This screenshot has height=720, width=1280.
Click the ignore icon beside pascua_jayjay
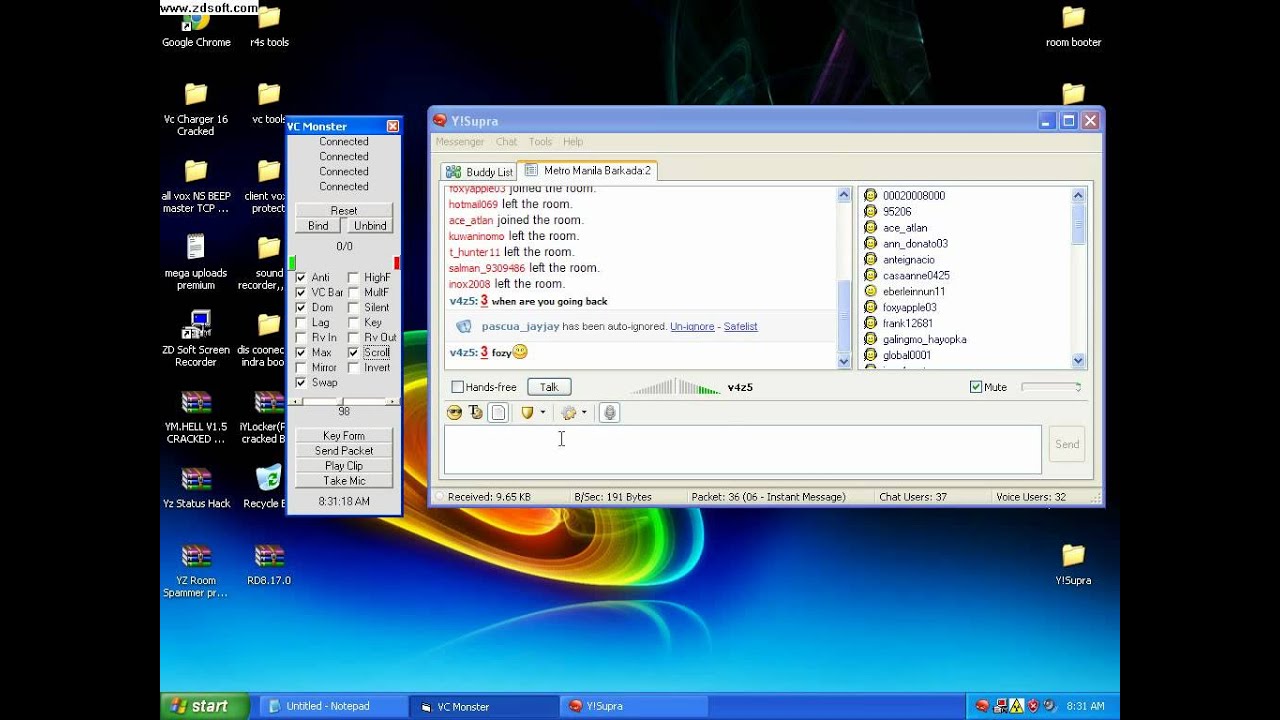click(x=463, y=326)
